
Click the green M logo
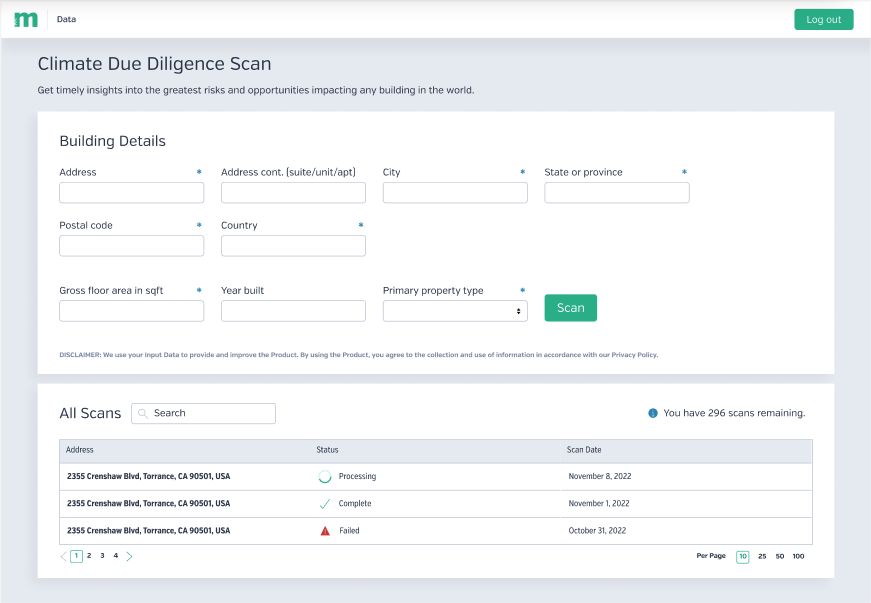(x=26, y=19)
